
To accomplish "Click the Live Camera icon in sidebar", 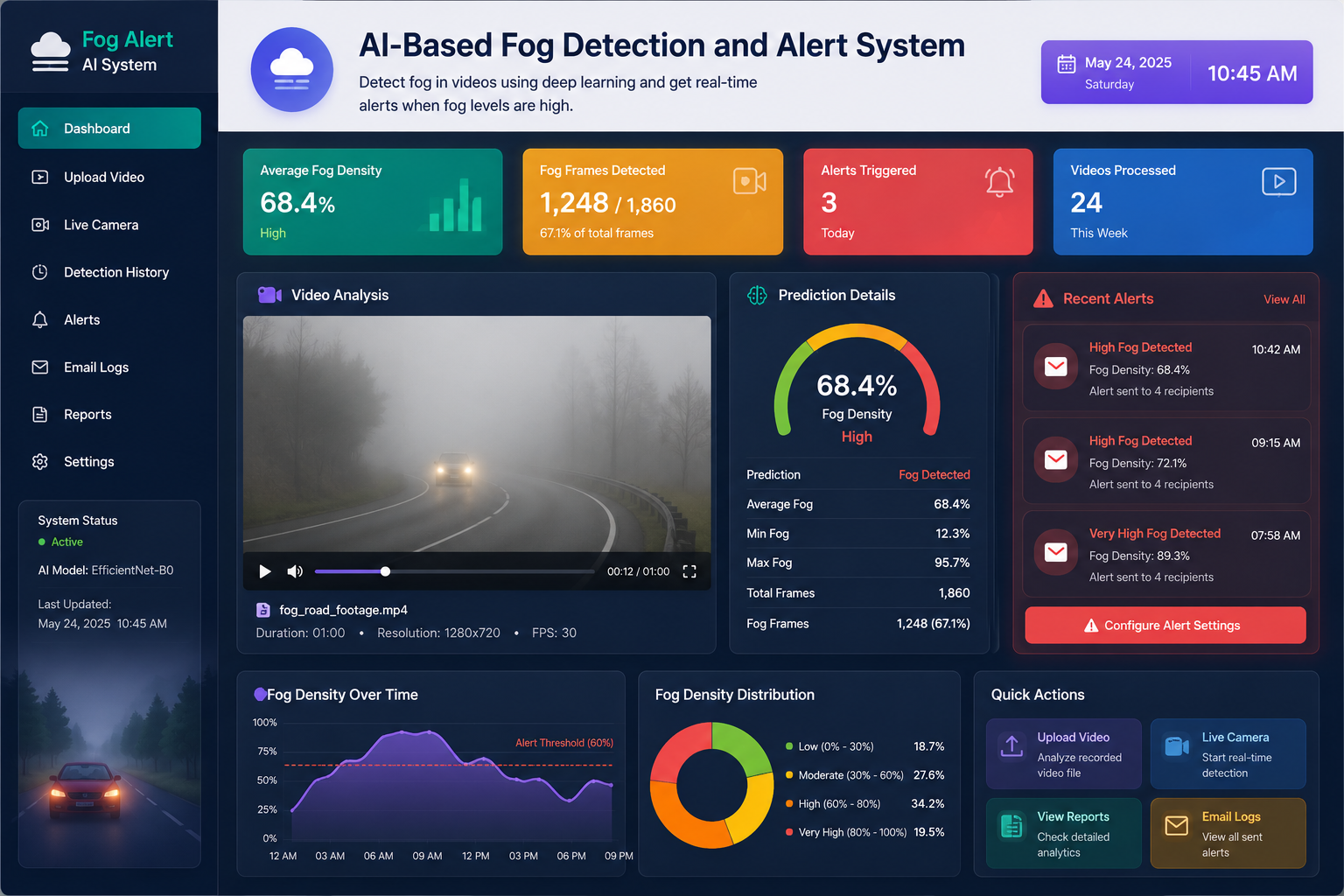I will (x=40, y=225).
